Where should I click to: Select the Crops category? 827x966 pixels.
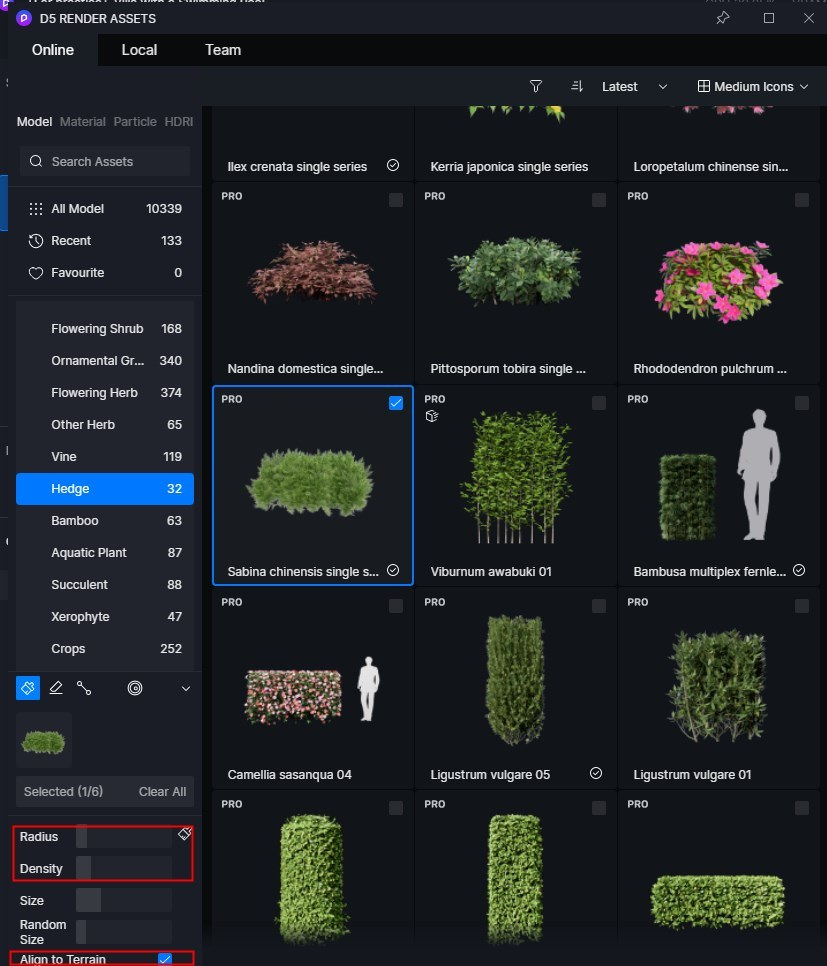coord(105,649)
